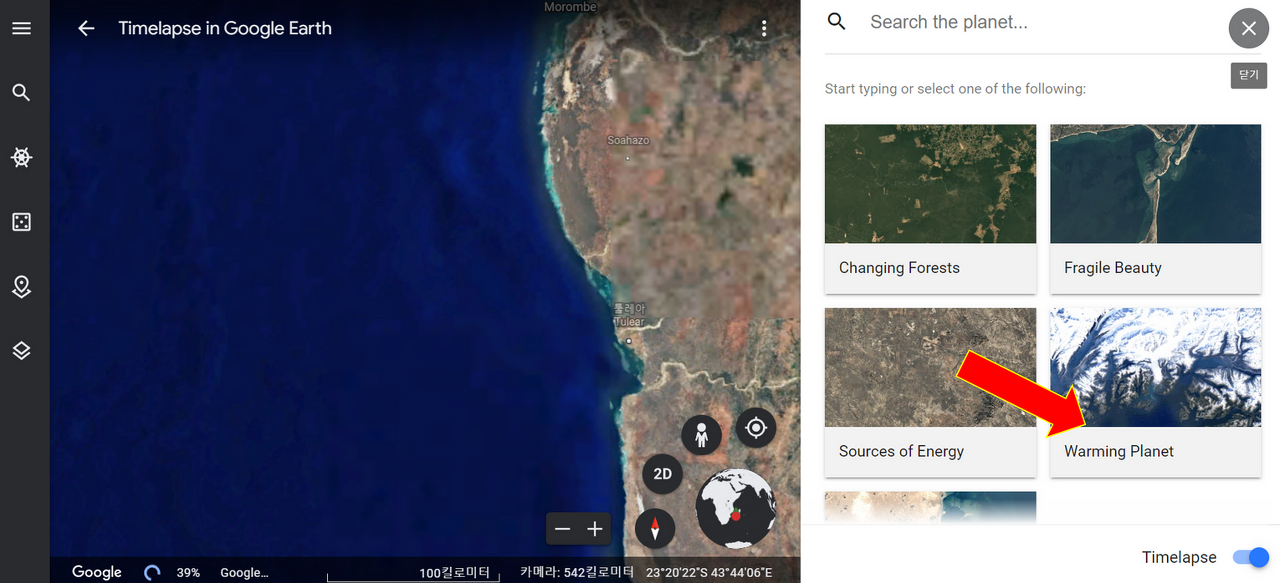The height and width of the screenshot is (583, 1280).
Task: Close the search panel with X button
Action: pos(1248,28)
